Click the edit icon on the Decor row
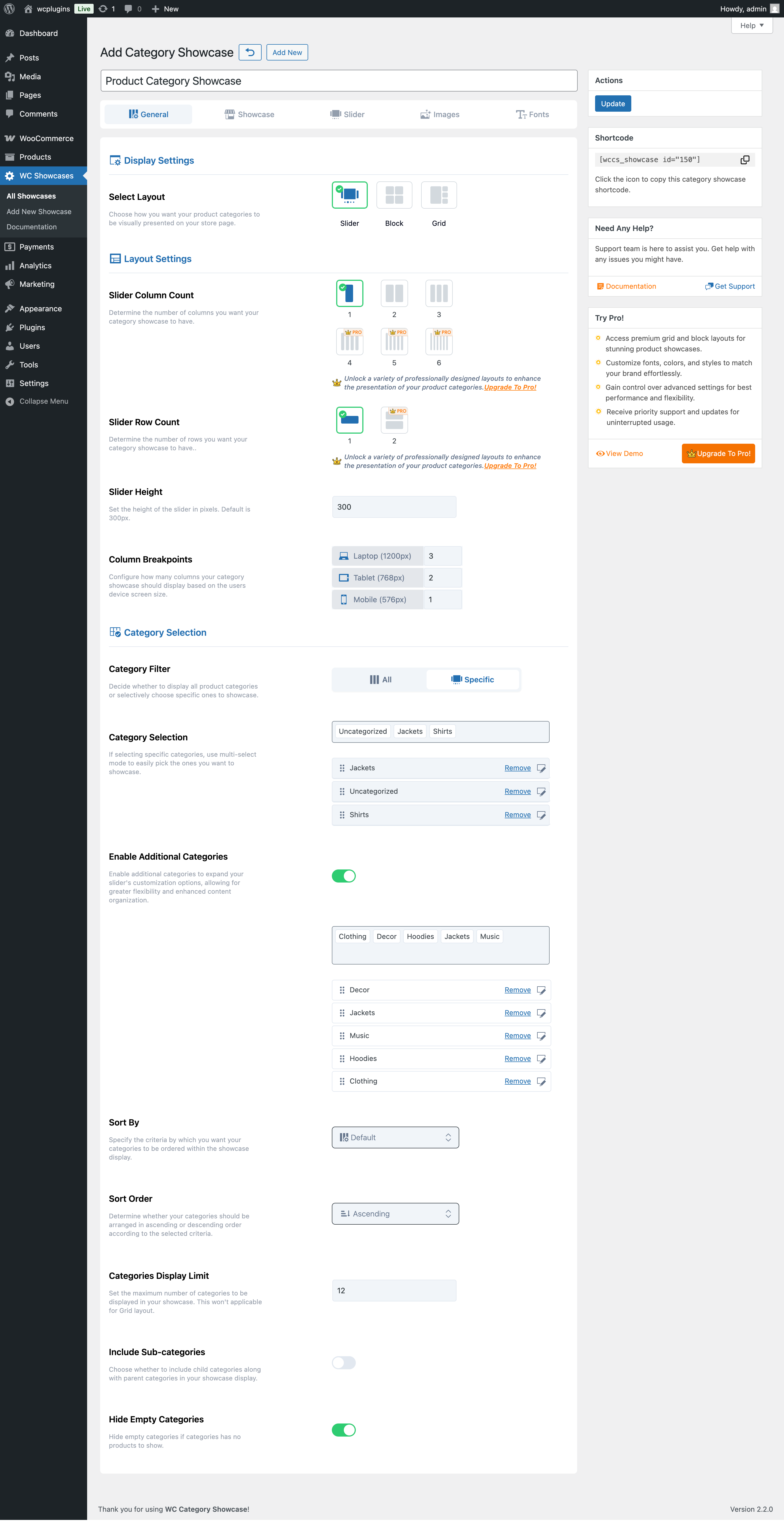The height and width of the screenshot is (1521, 784). pos(541,990)
